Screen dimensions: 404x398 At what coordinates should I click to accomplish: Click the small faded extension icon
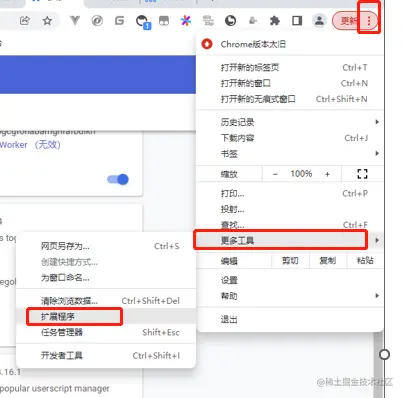point(253,21)
